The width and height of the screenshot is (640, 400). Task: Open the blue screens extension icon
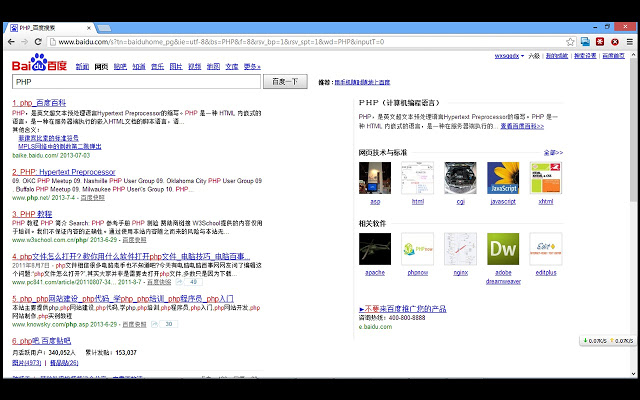click(585, 42)
